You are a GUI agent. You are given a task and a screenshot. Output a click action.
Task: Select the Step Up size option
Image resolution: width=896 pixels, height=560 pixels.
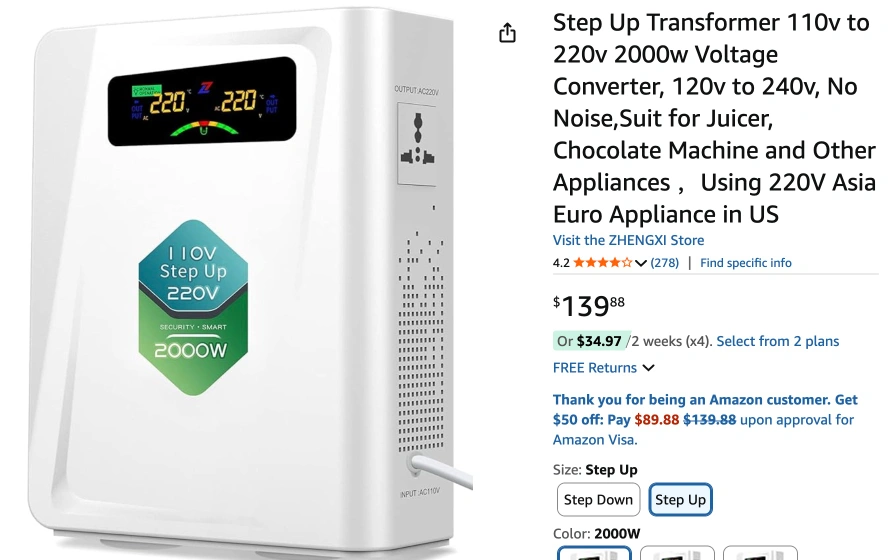[x=680, y=499]
